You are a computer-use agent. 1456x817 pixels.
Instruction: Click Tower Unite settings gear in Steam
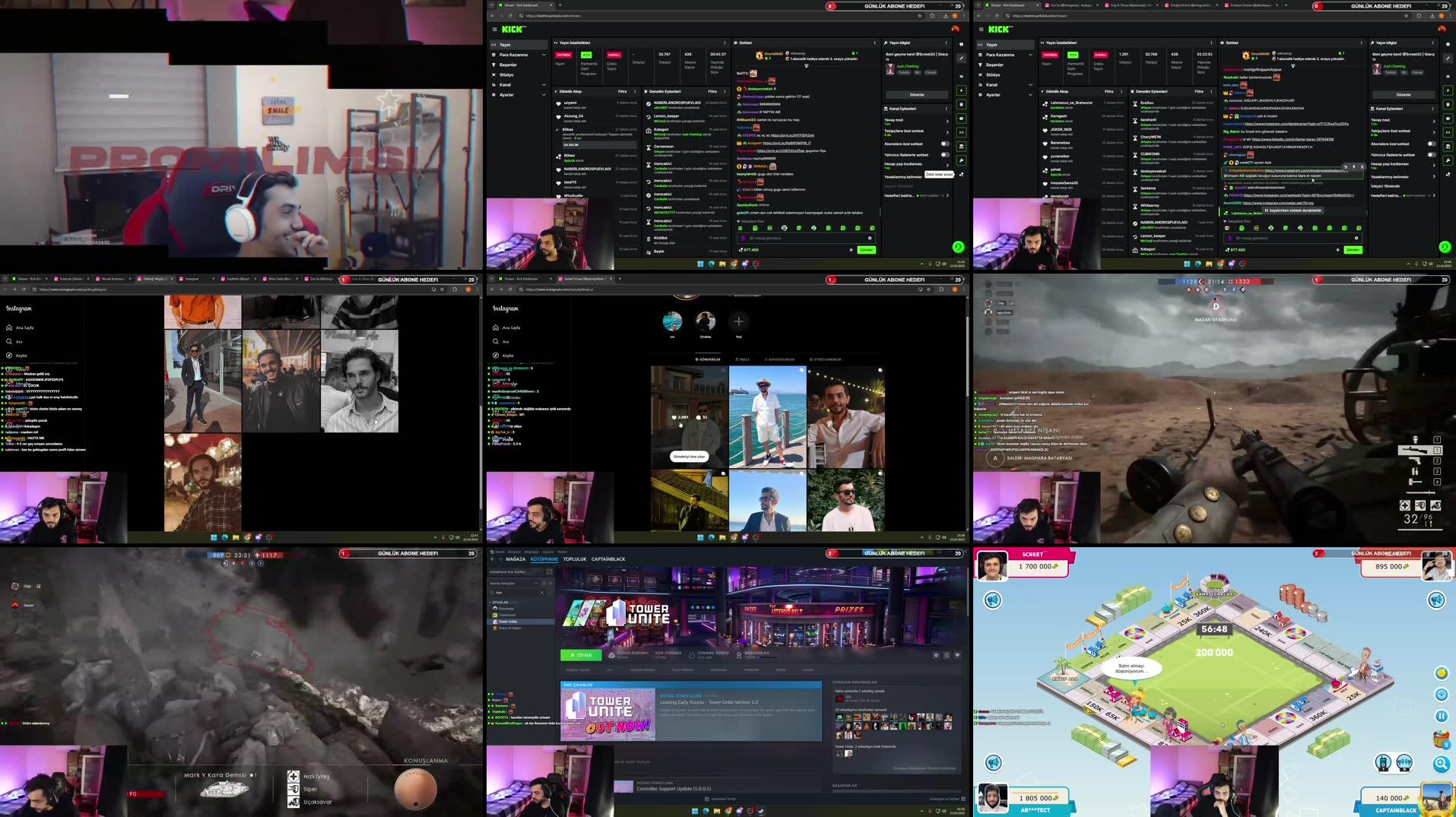pyautogui.click(x=936, y=655)
